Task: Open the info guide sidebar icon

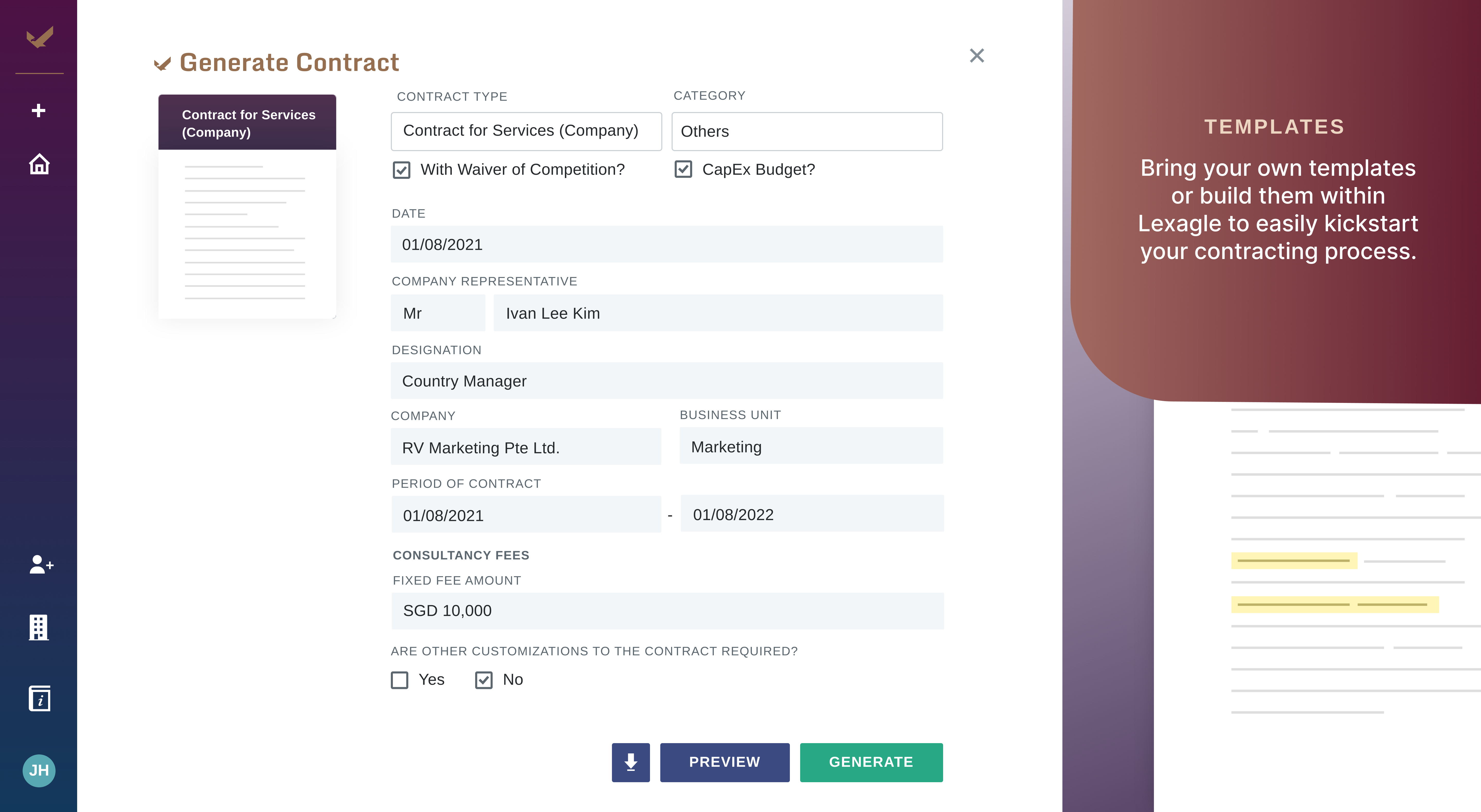Action: pos(40,698)
